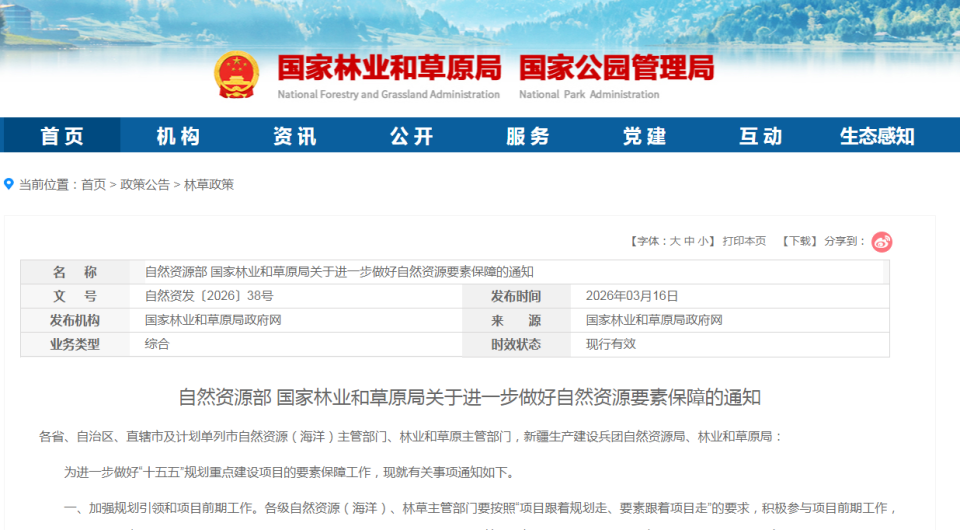The image size is (960, 530).
Task: Click 来源 value 国家林业和草原局政府网
Action: coord(654,320)
